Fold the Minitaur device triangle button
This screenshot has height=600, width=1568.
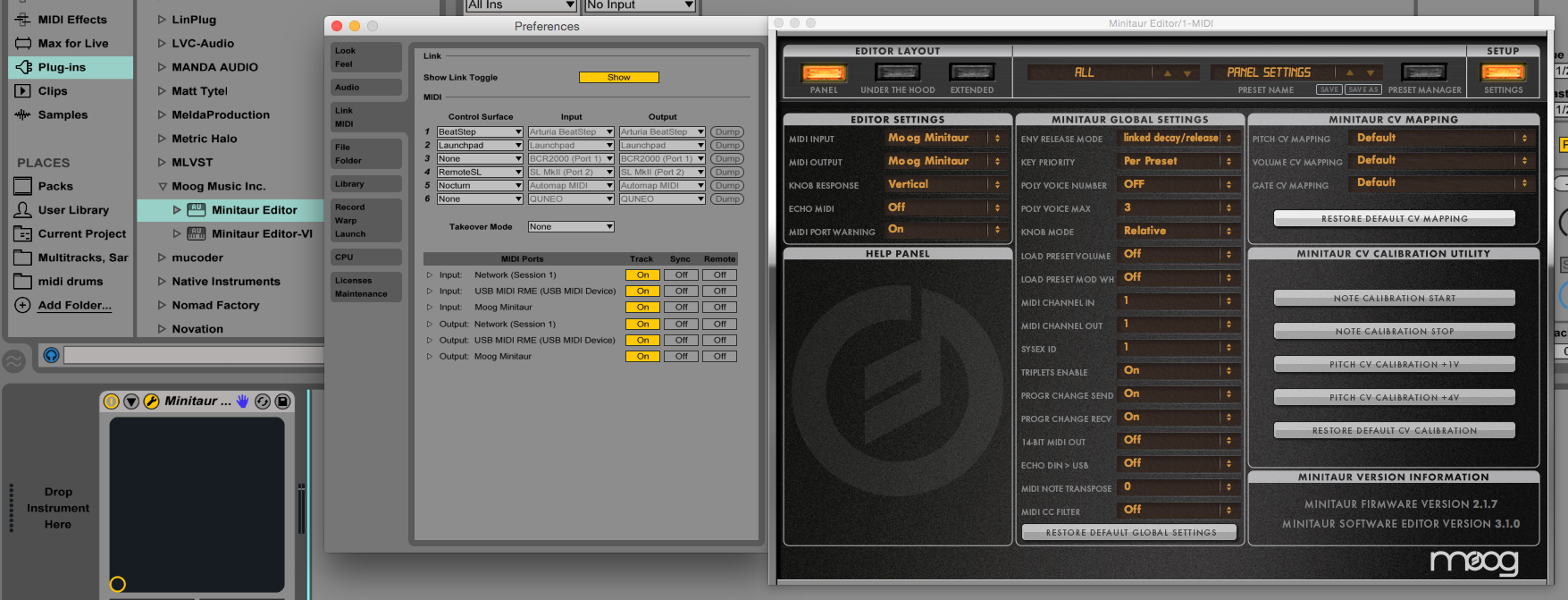(131, 401)
